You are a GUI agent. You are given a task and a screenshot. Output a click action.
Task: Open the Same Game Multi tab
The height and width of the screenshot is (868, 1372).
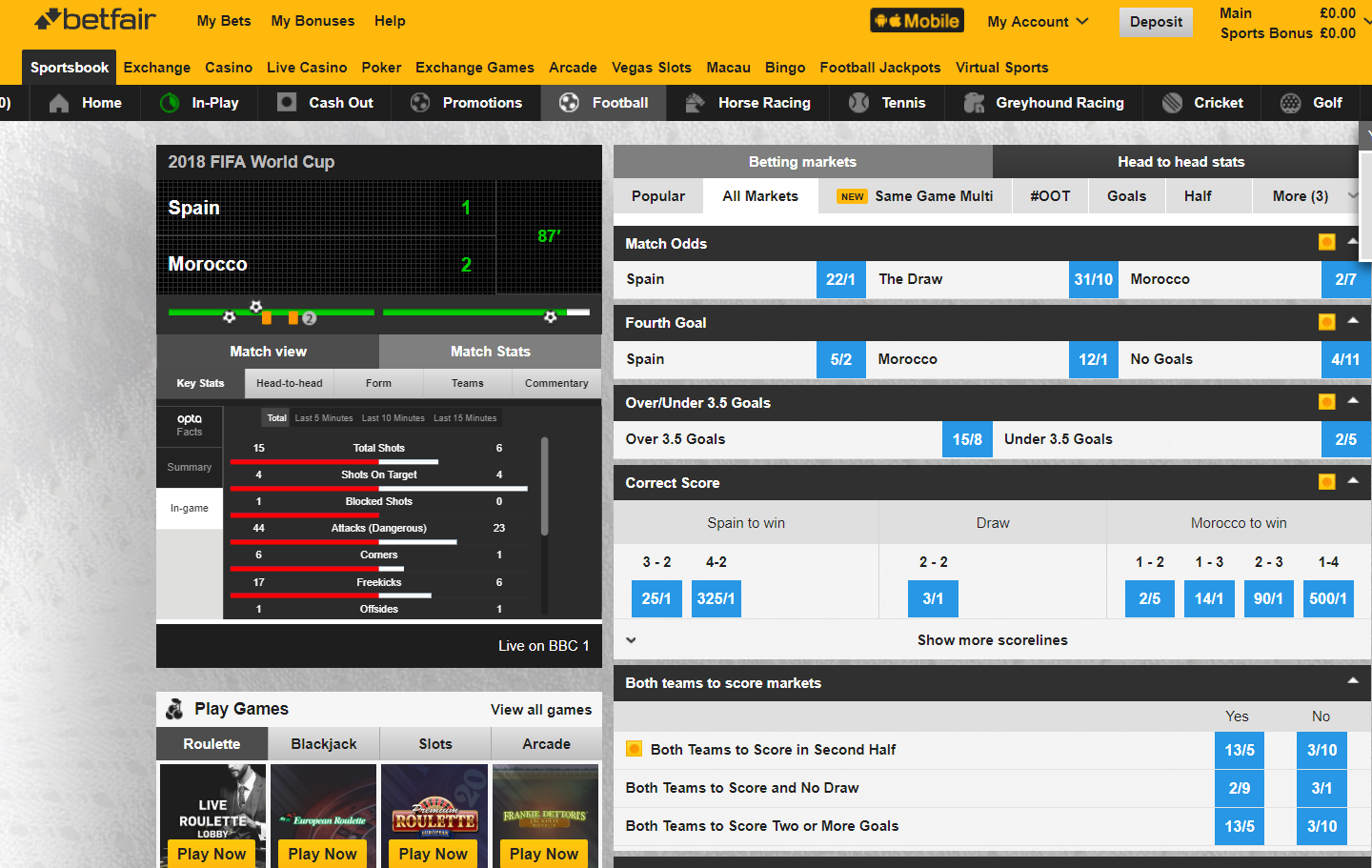pos(915,196)
